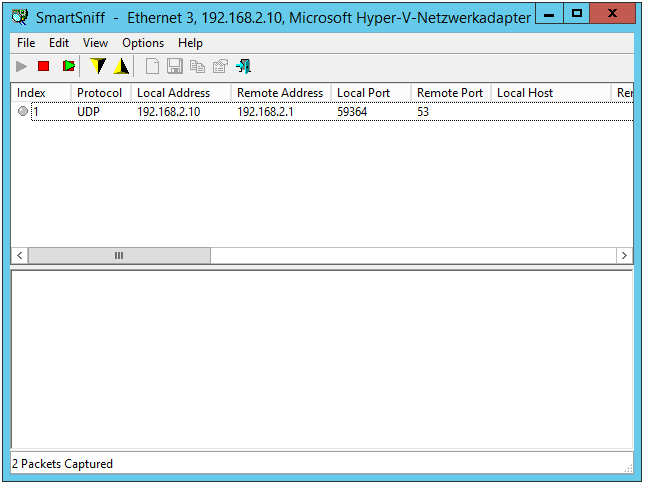
Task: Open the View menu
Action: coord(96,43)
